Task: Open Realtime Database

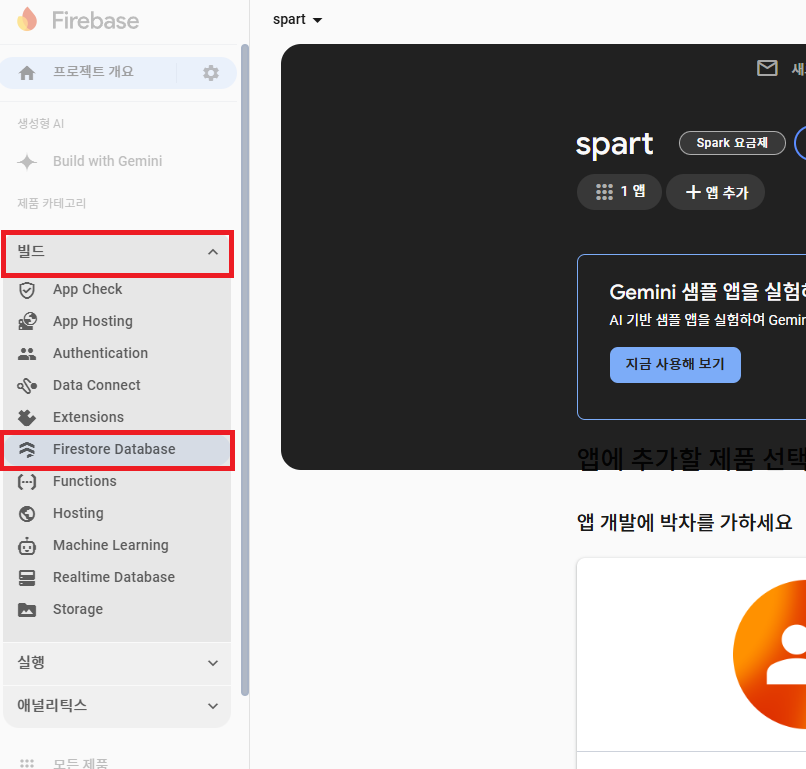Action: 117,577
